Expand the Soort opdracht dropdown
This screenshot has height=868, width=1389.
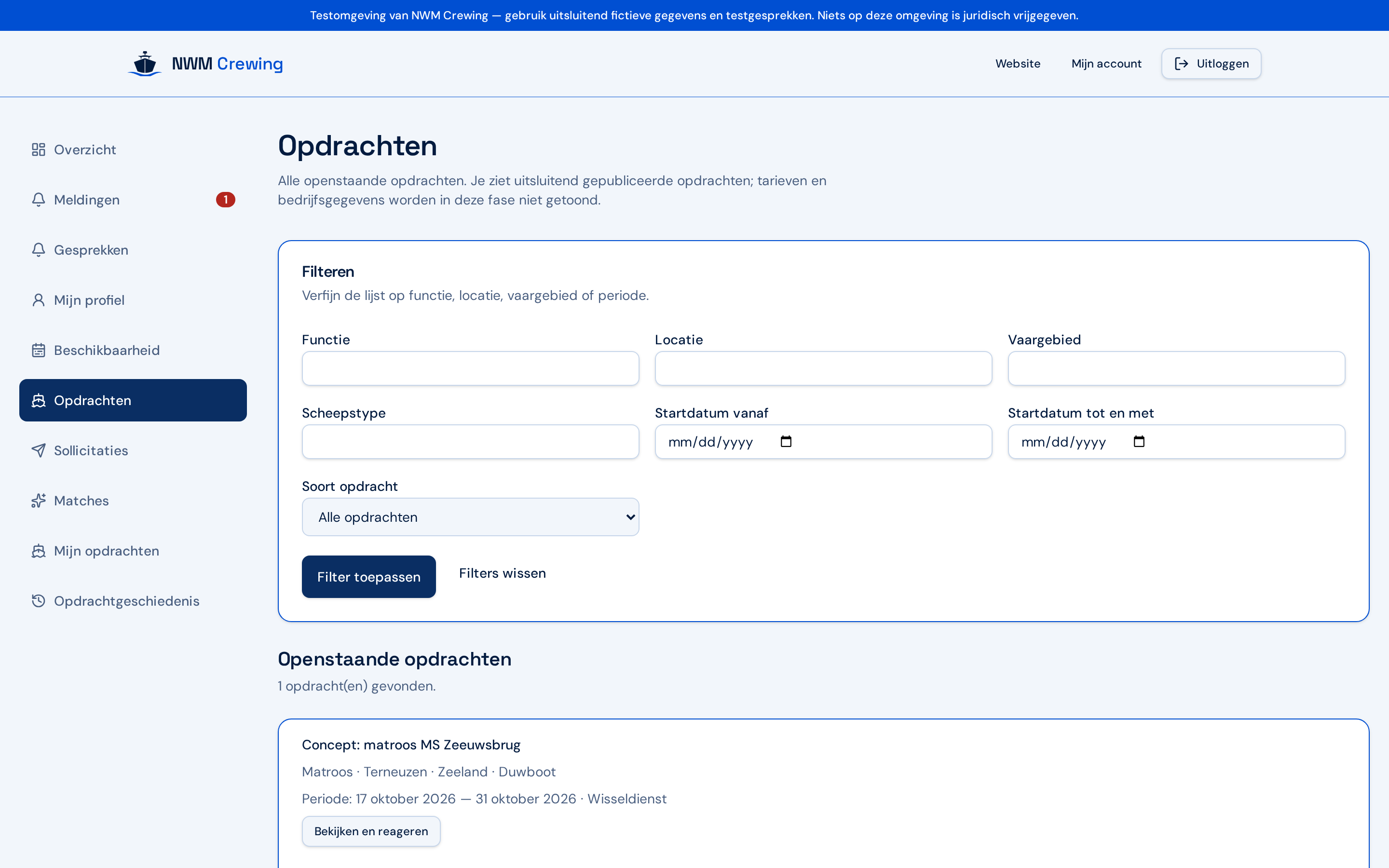point(470,516)
